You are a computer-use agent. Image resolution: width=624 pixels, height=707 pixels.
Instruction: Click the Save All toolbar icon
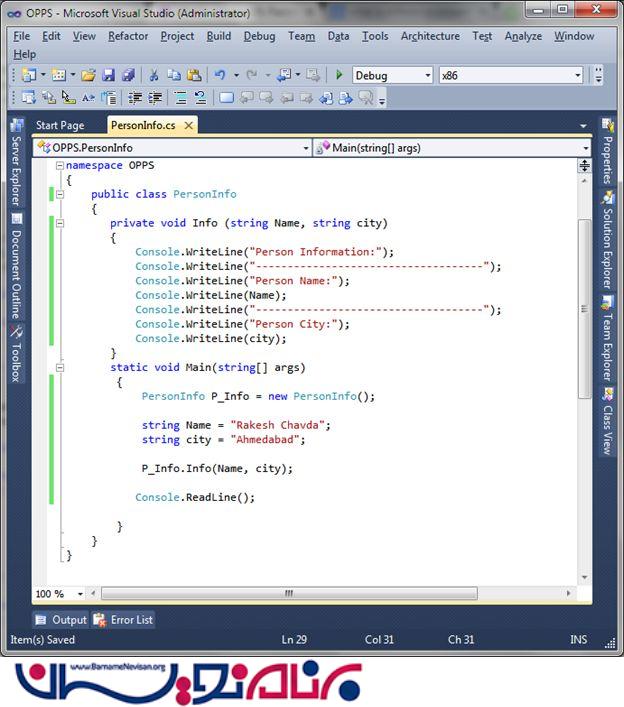(127, 76)
